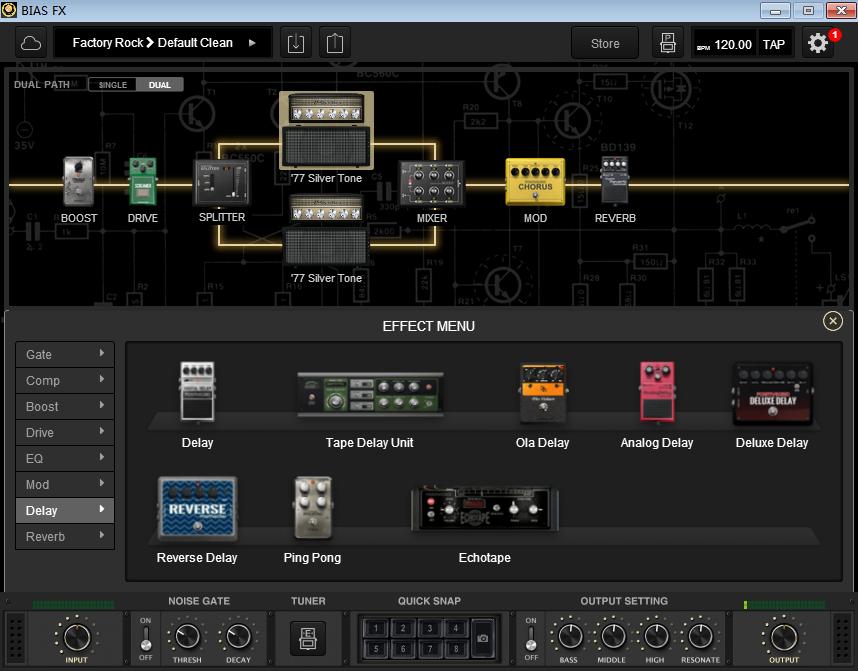
Task: Expand the Comp effects category
Action: 64,380
